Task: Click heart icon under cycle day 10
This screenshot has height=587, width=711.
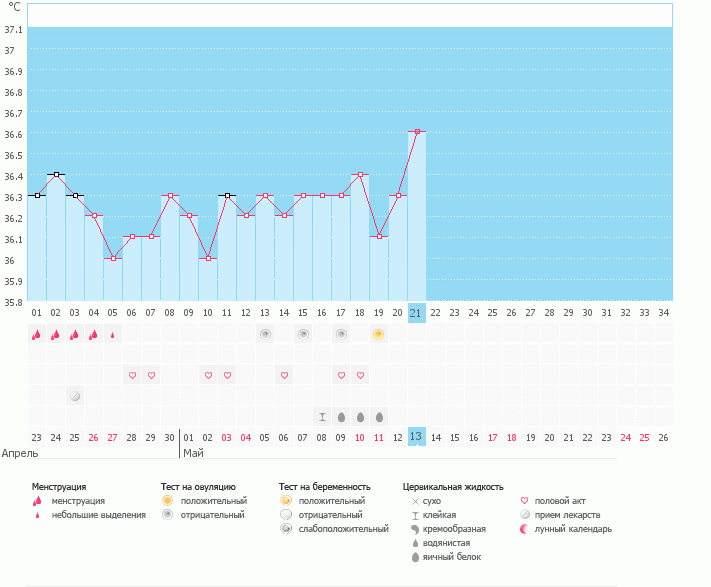Action: pyautogui.click(x=208, y=375)
